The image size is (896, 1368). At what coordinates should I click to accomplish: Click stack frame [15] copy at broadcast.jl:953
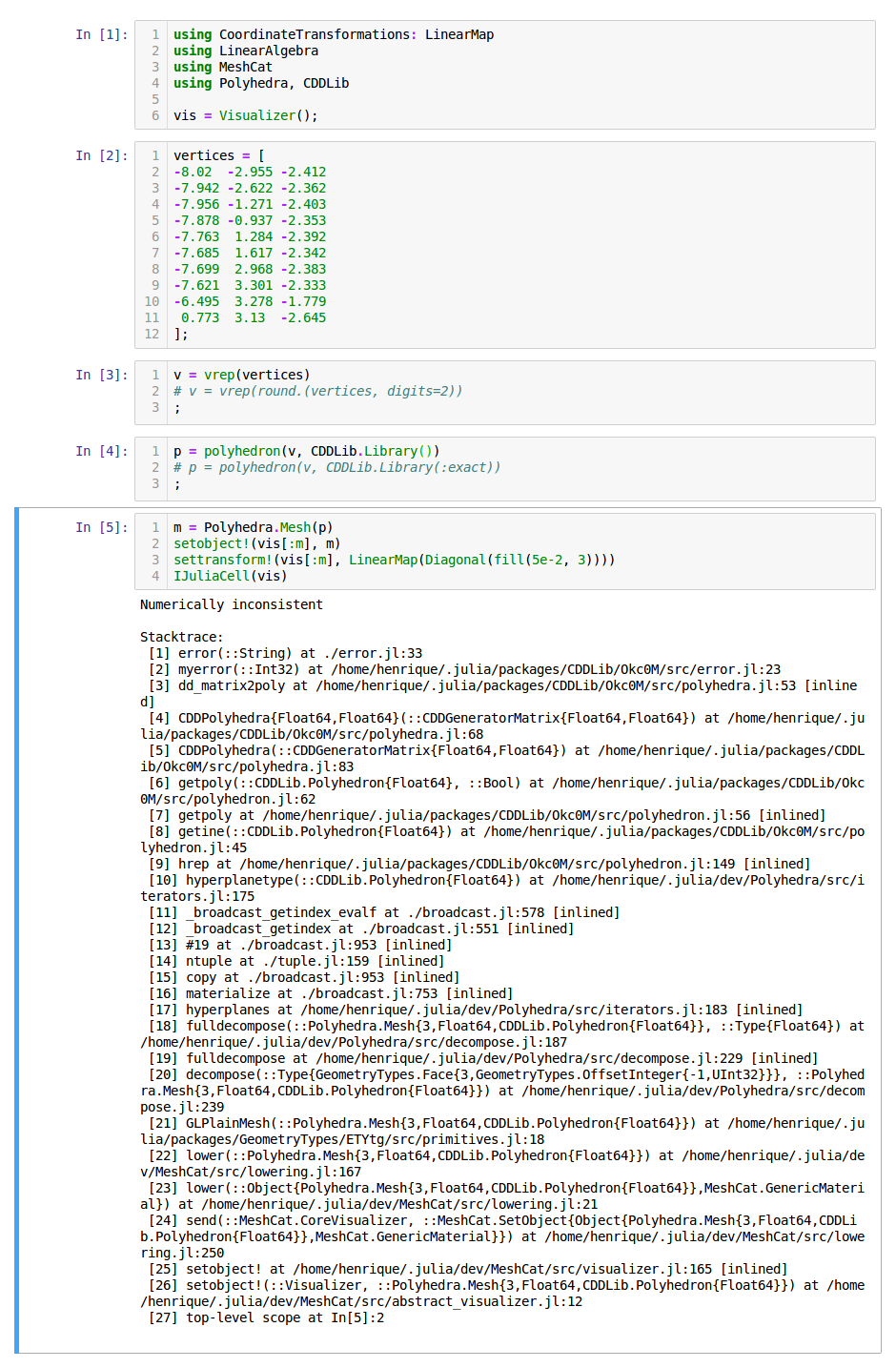point(304,977)
